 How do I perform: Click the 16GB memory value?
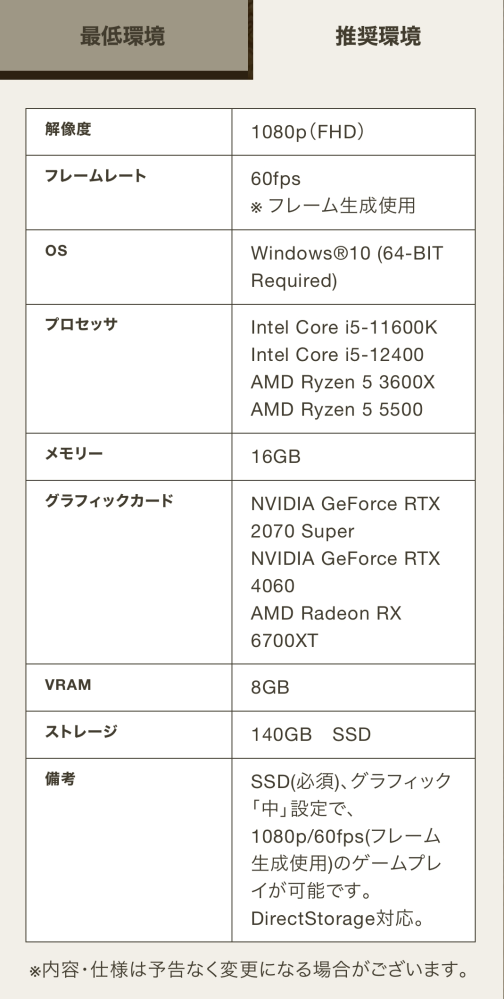(x=275, y=457)
